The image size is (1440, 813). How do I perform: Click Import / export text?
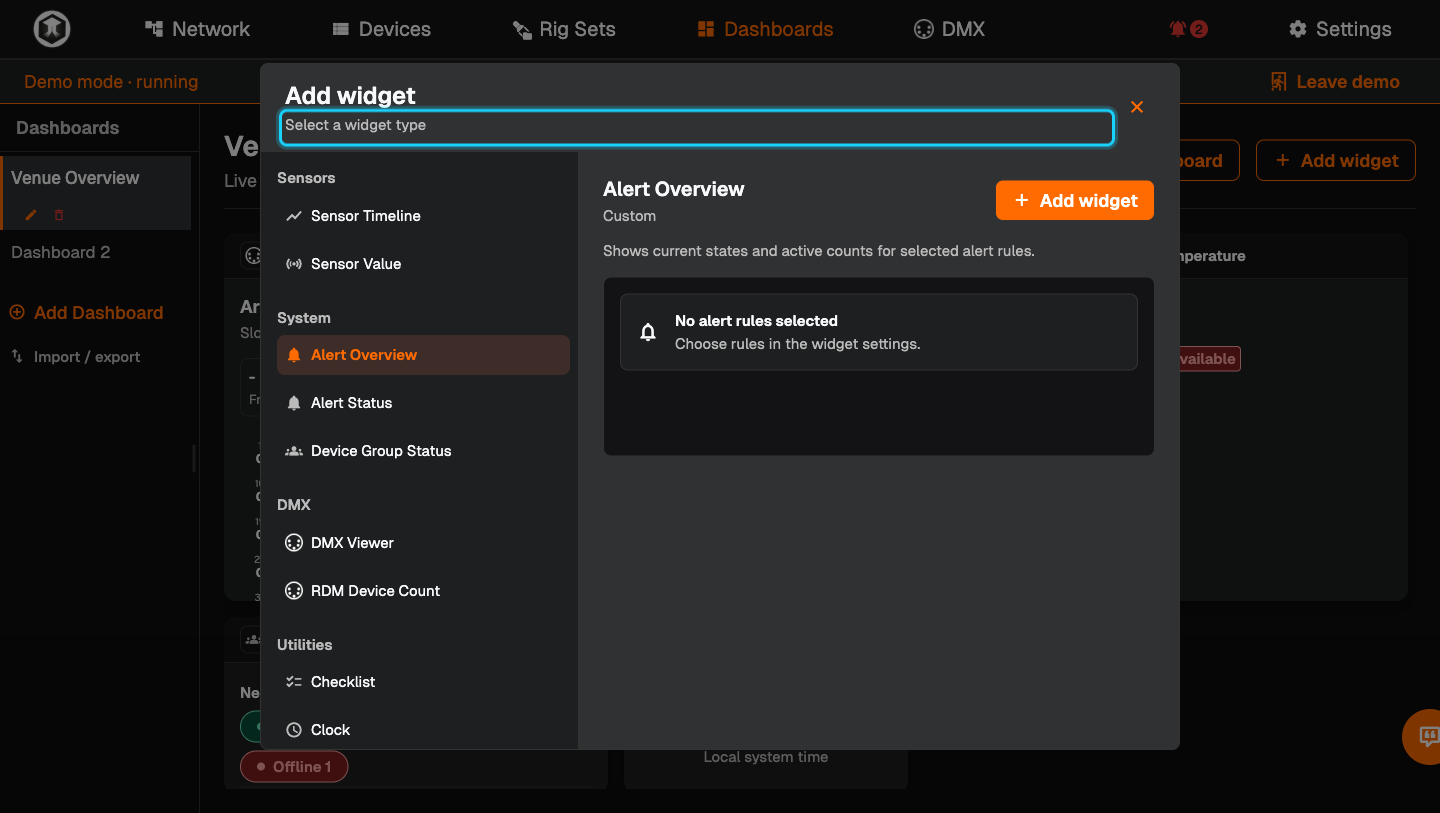click(x=87, y=357)
